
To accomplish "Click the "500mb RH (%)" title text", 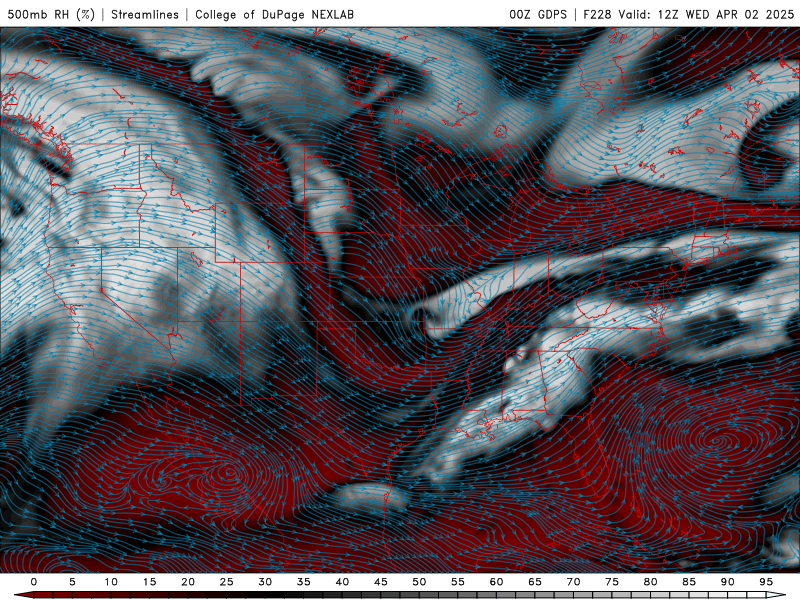I will click(x=51, y=14).
